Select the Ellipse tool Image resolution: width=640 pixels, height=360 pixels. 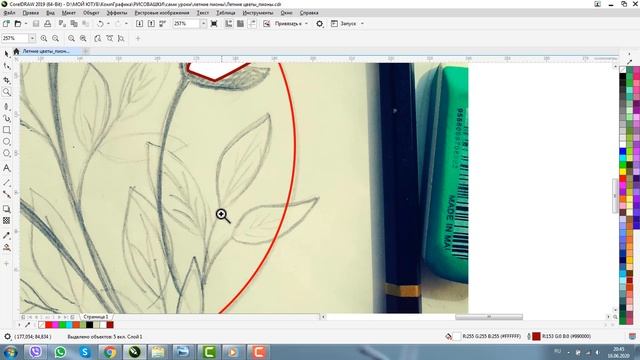click(7, 142)
